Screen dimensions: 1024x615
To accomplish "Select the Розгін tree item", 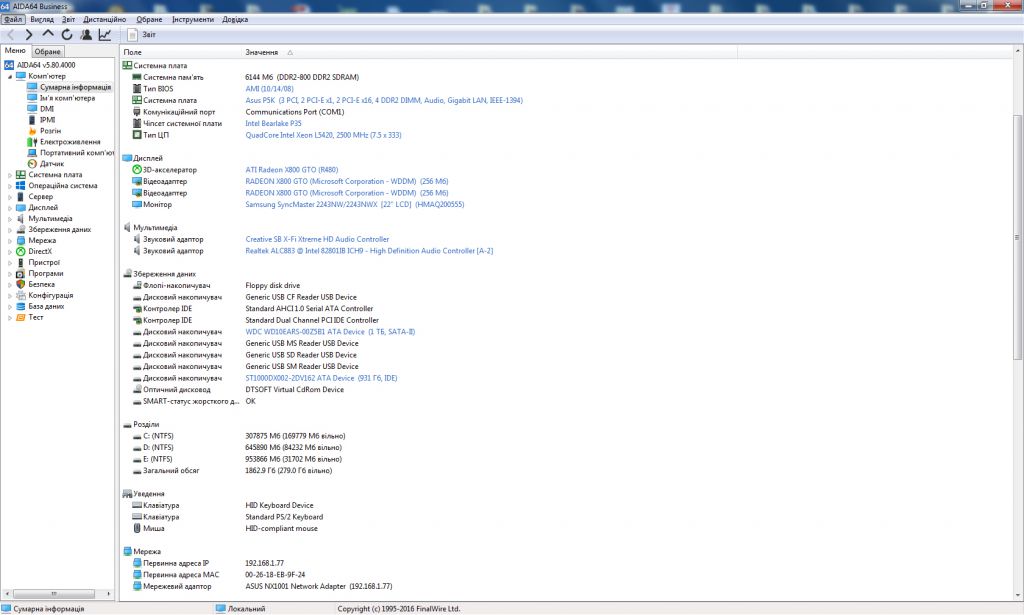I will pyautogui.click(x=50, y=131).
